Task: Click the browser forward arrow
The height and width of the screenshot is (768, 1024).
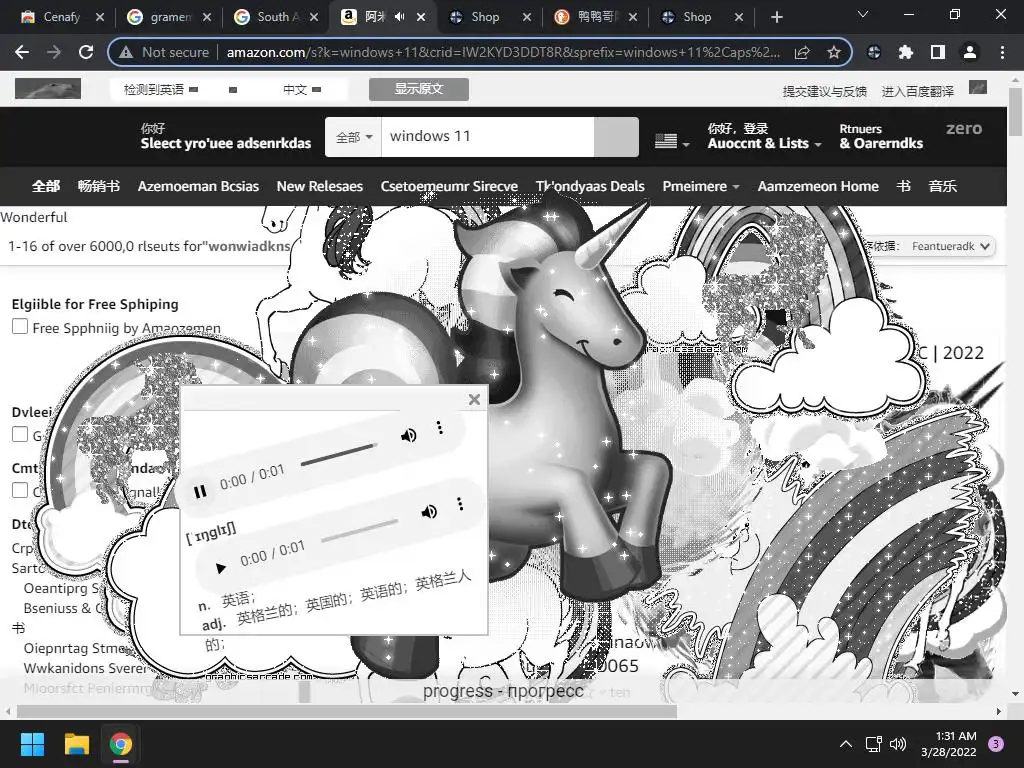Action: tap(54, 52)
